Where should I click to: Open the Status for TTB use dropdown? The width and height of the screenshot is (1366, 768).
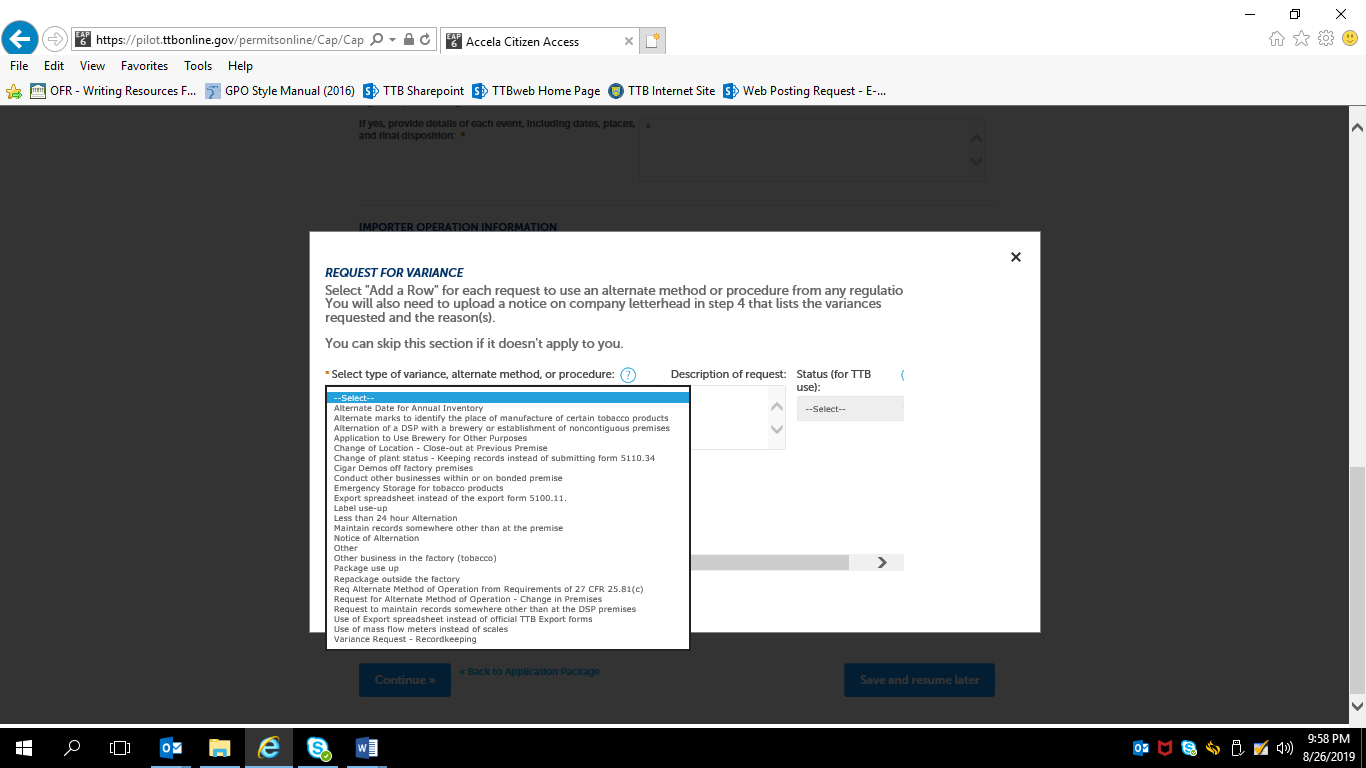pyautogui.click(x=850, y=409)
